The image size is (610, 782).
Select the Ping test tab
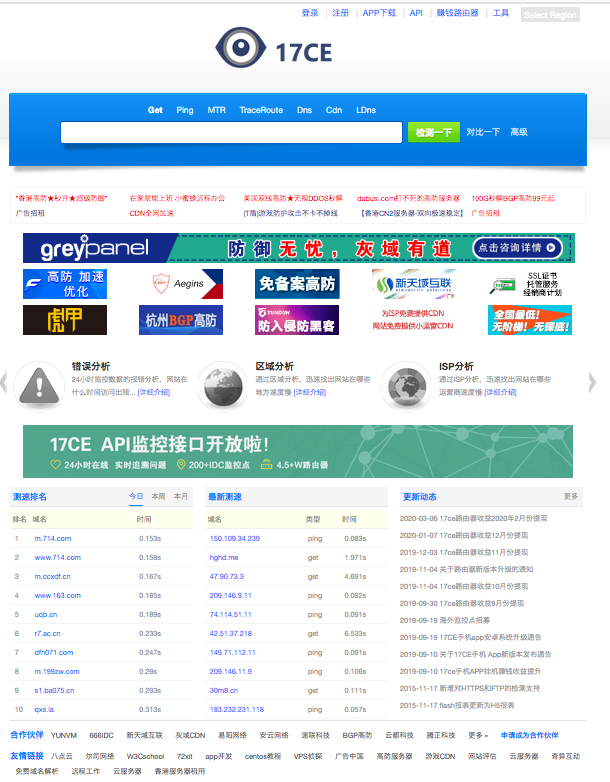point(185,110)
